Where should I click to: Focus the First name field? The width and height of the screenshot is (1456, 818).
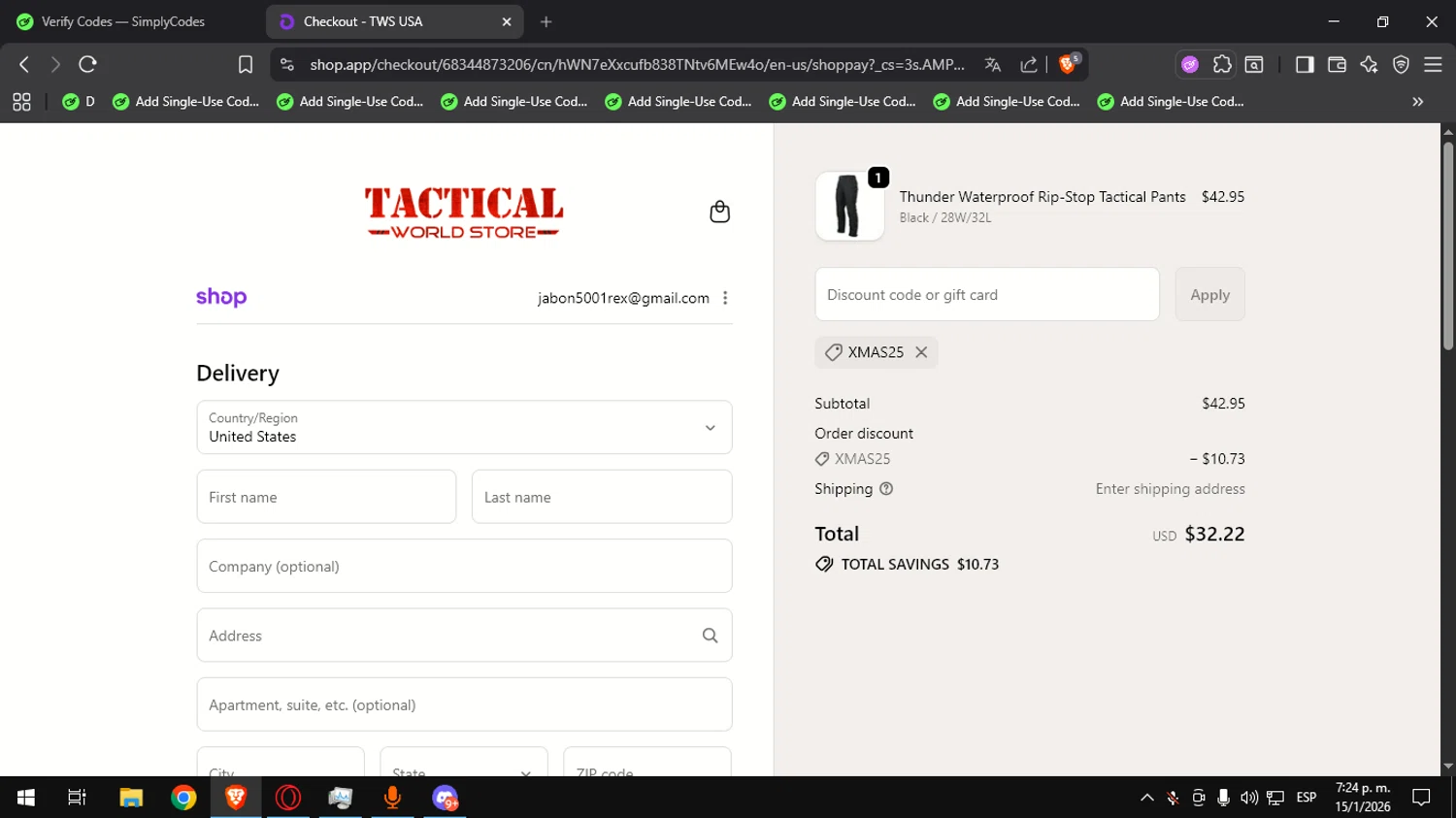pyautogui.click(x=326, y=497)
